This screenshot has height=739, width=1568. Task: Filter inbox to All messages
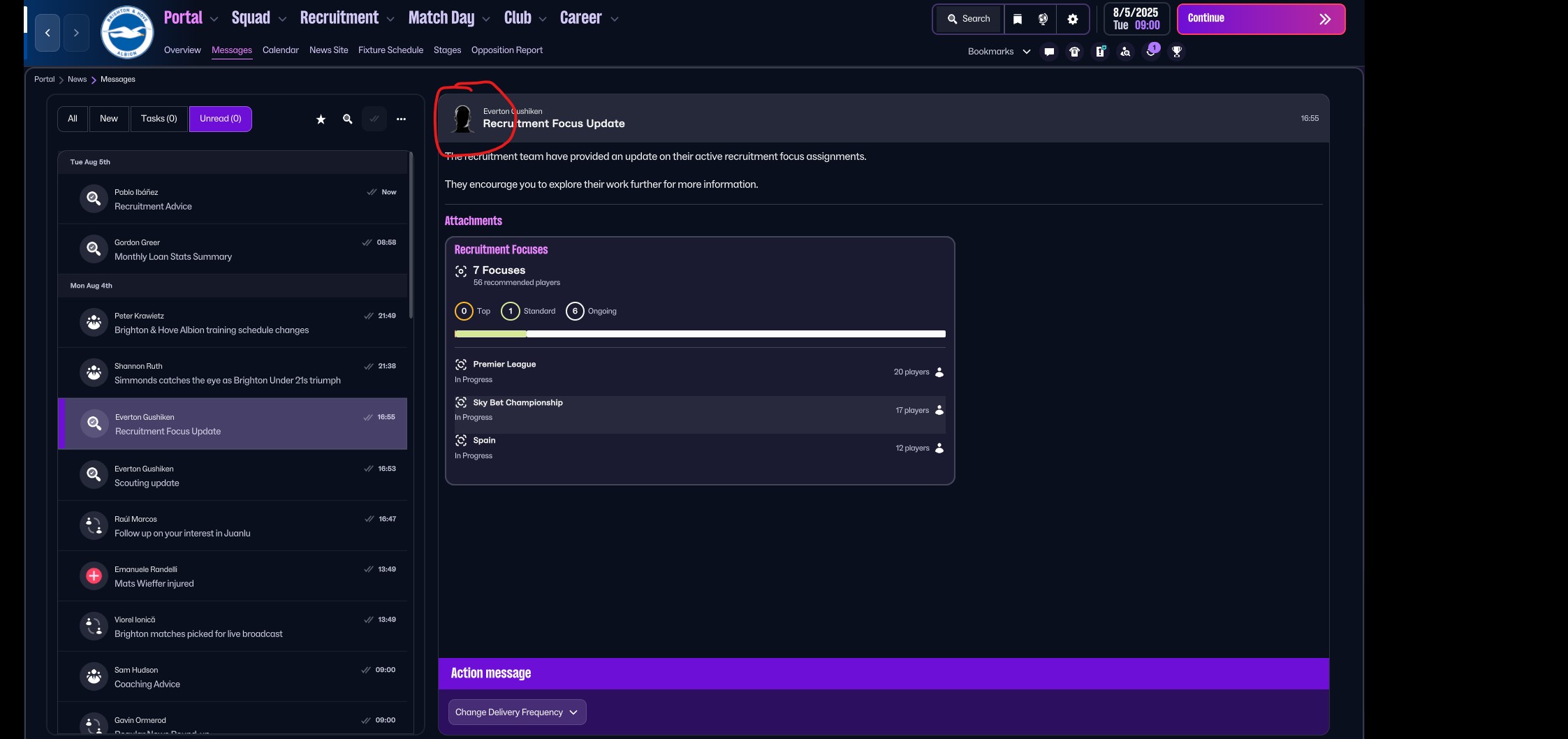[x=73, y=119]
